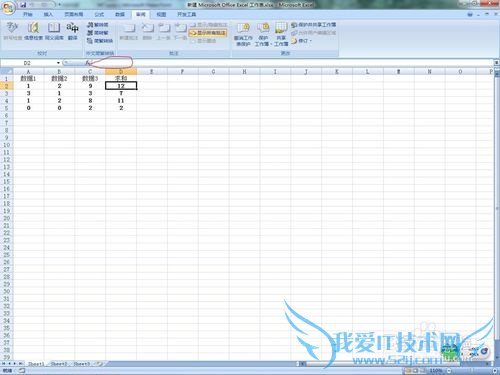Open the round Office button menu
500x375 pixels.
[9, 8]
